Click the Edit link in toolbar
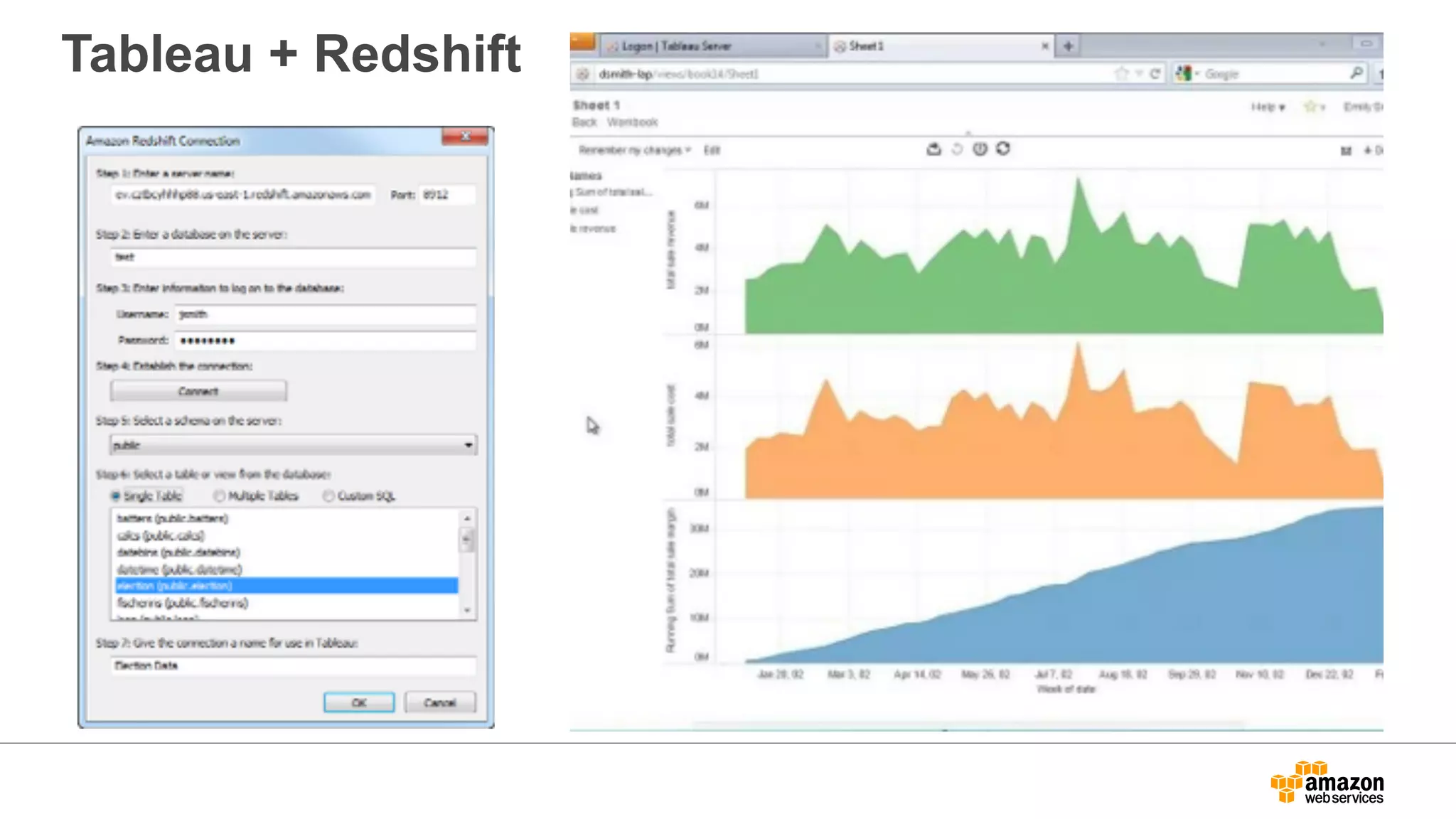This screenshot has width=1456, height=819. click(712, 150)
